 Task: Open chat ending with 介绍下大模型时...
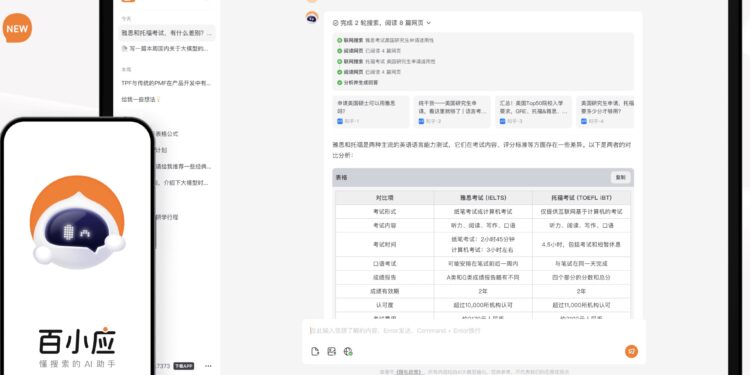[182, 182]
